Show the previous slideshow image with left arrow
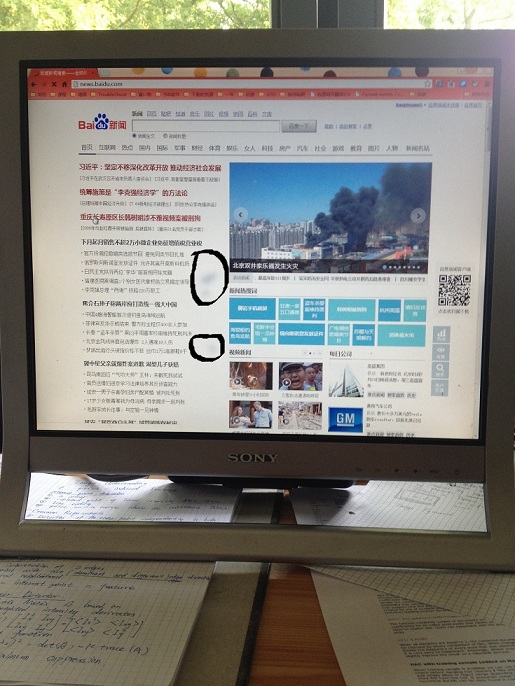Image resolution: width=515 pixels, height=686 pixels. point(240,215)
